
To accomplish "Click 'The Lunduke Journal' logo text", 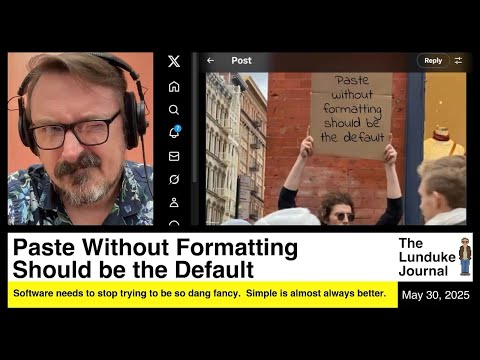I will 427,257.
